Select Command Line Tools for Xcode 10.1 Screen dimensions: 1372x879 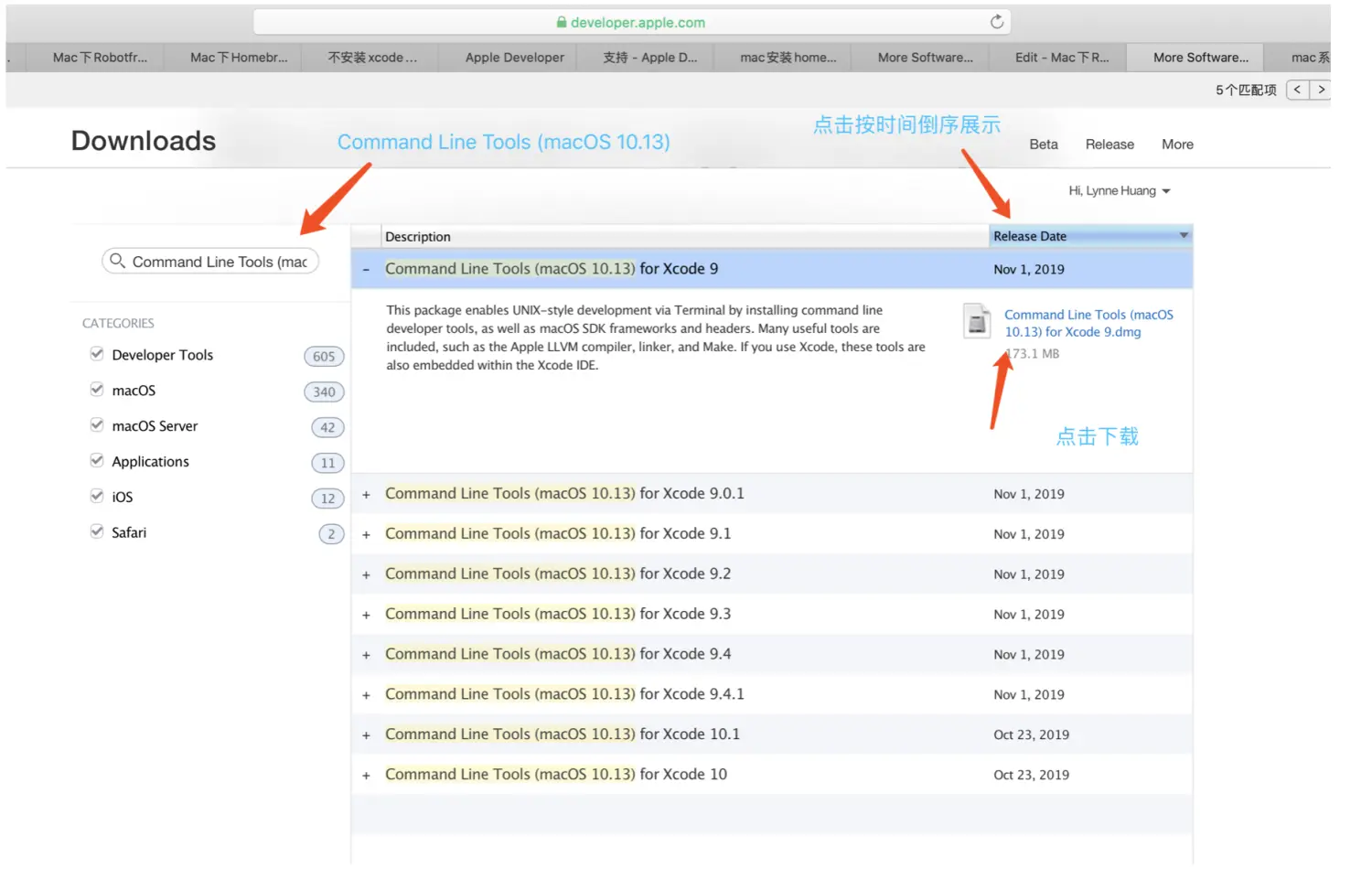(x=563, y=734)
